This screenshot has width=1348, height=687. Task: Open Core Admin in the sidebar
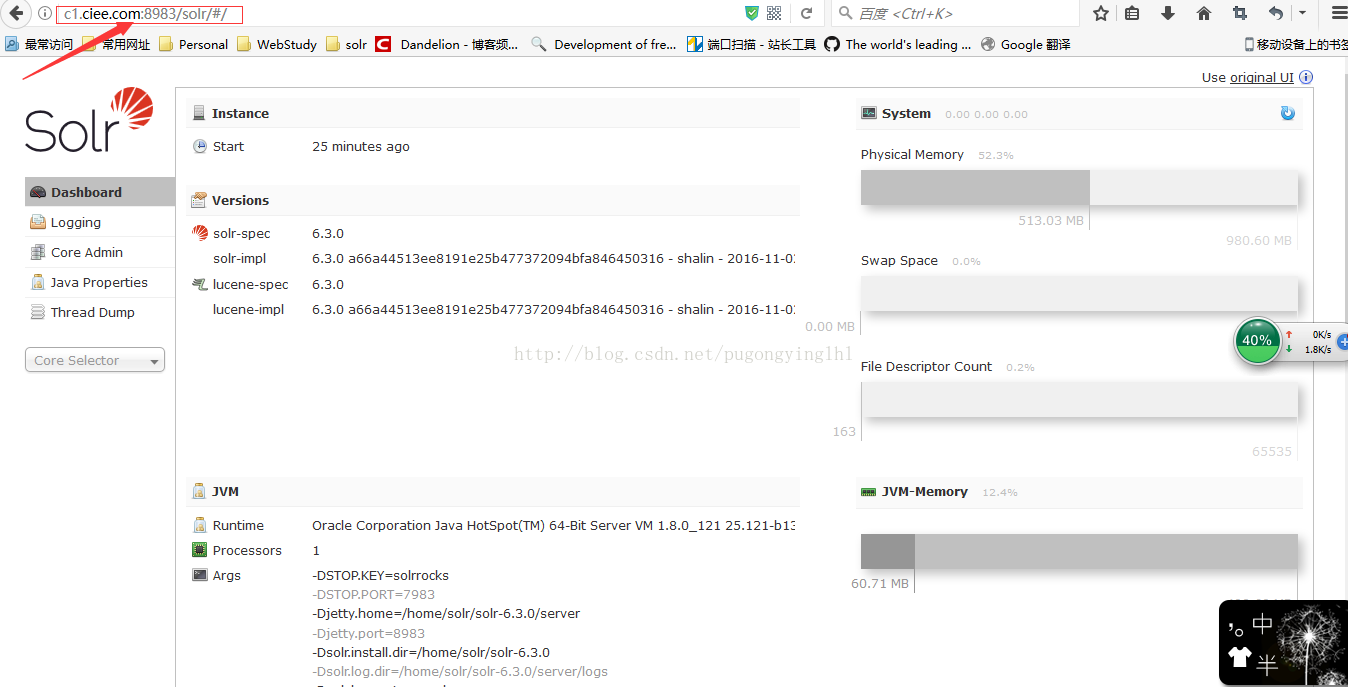pyautogui.click(x=100, y=252)
